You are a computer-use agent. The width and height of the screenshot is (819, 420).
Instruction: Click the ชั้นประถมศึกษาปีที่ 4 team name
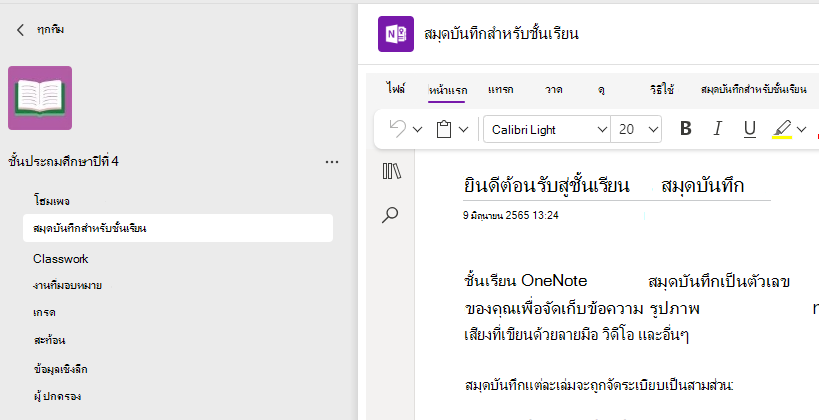click(63, 161)
